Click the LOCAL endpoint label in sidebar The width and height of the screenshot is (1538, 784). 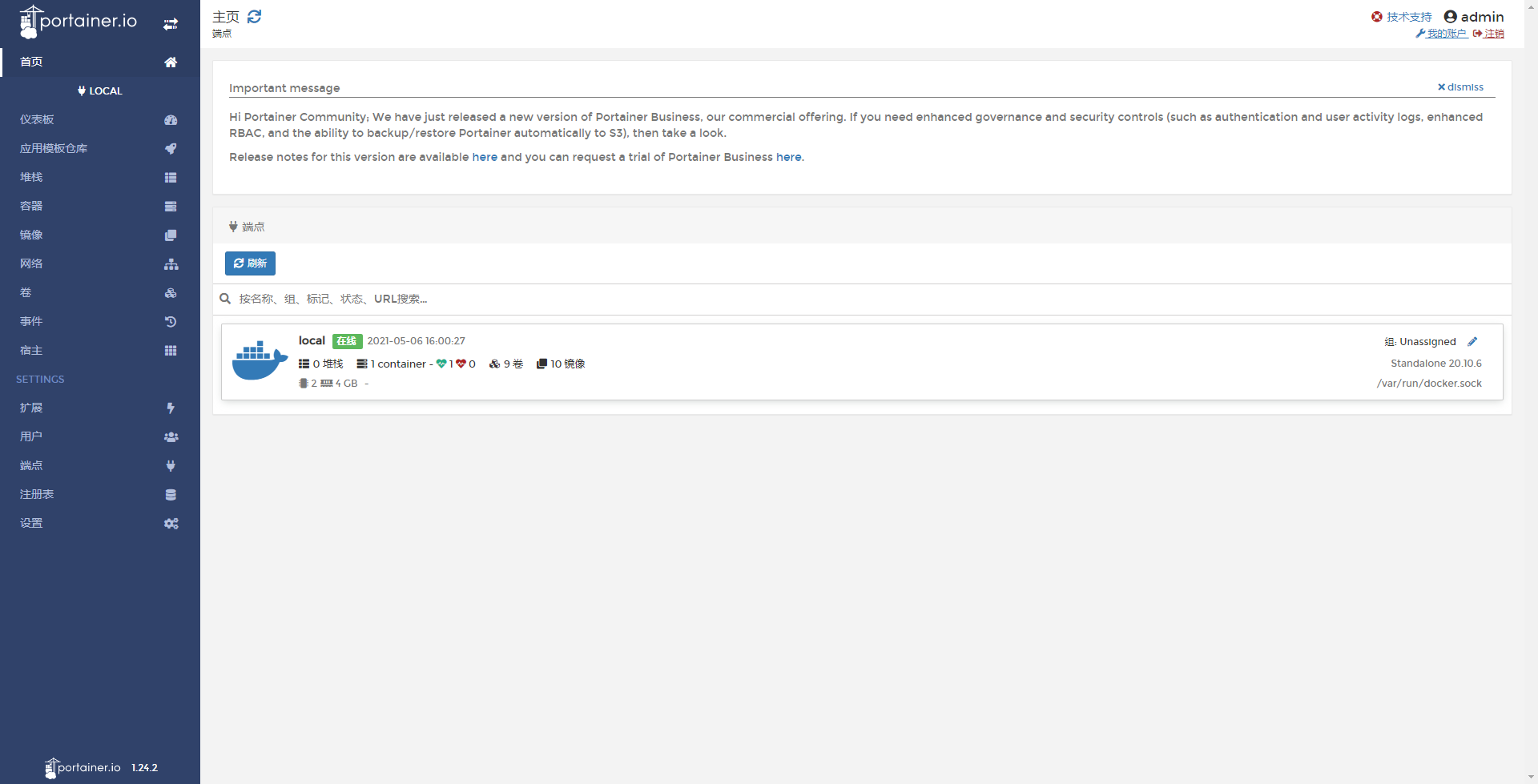click(x=100, y=91)
